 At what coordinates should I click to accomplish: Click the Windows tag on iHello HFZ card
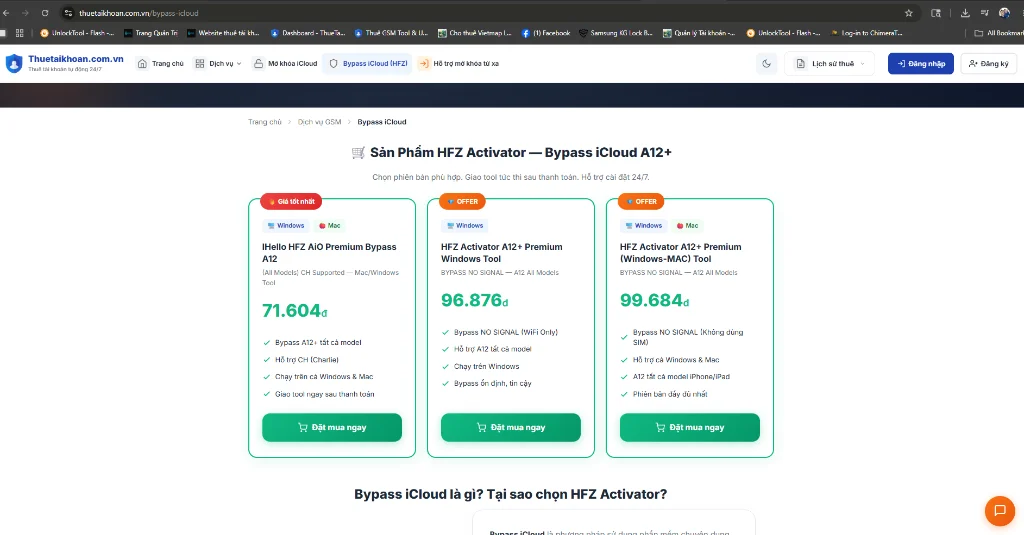click(286, 226)
